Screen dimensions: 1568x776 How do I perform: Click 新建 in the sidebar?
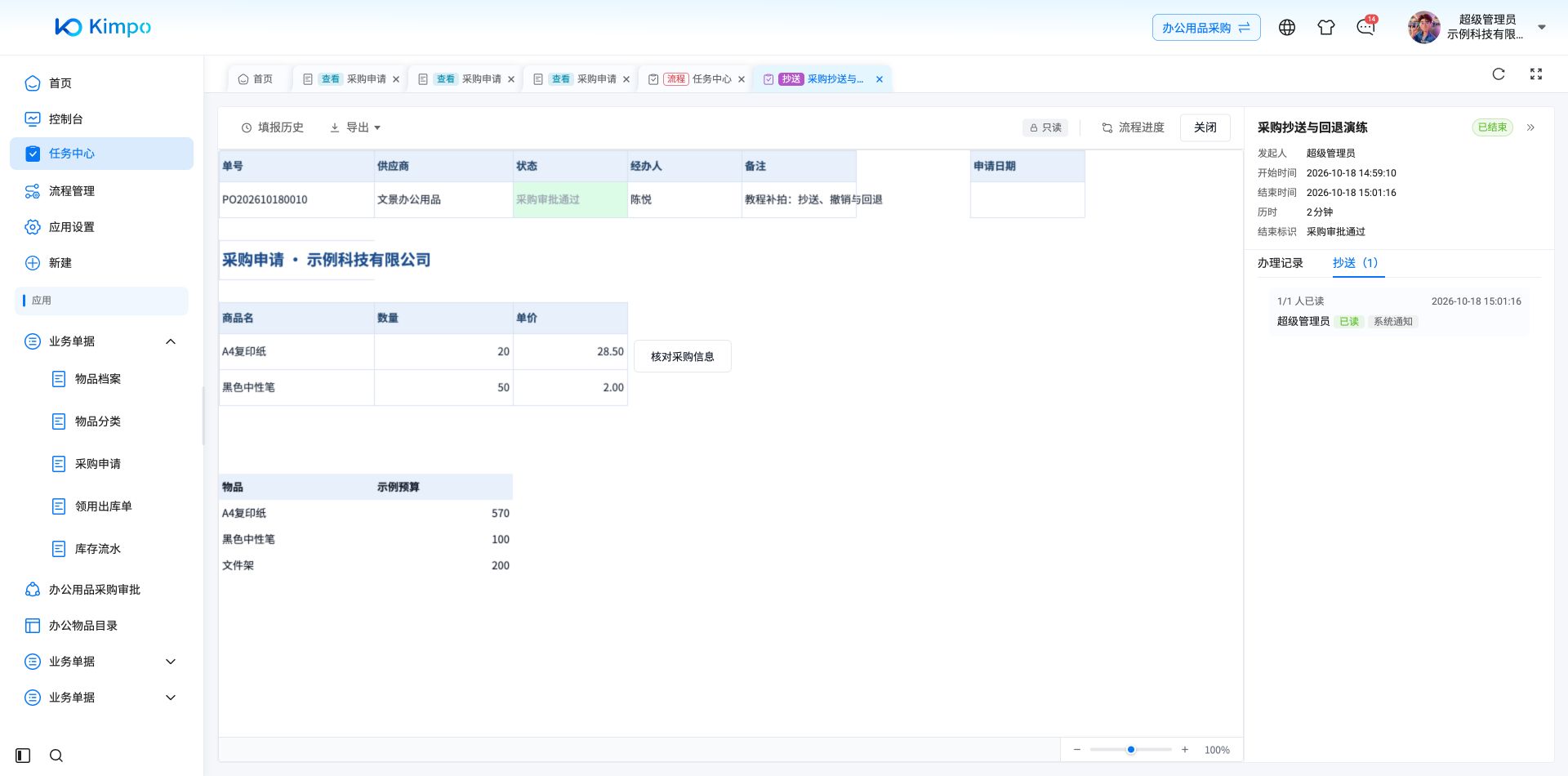pyautogui.click(x=101, y=263)
